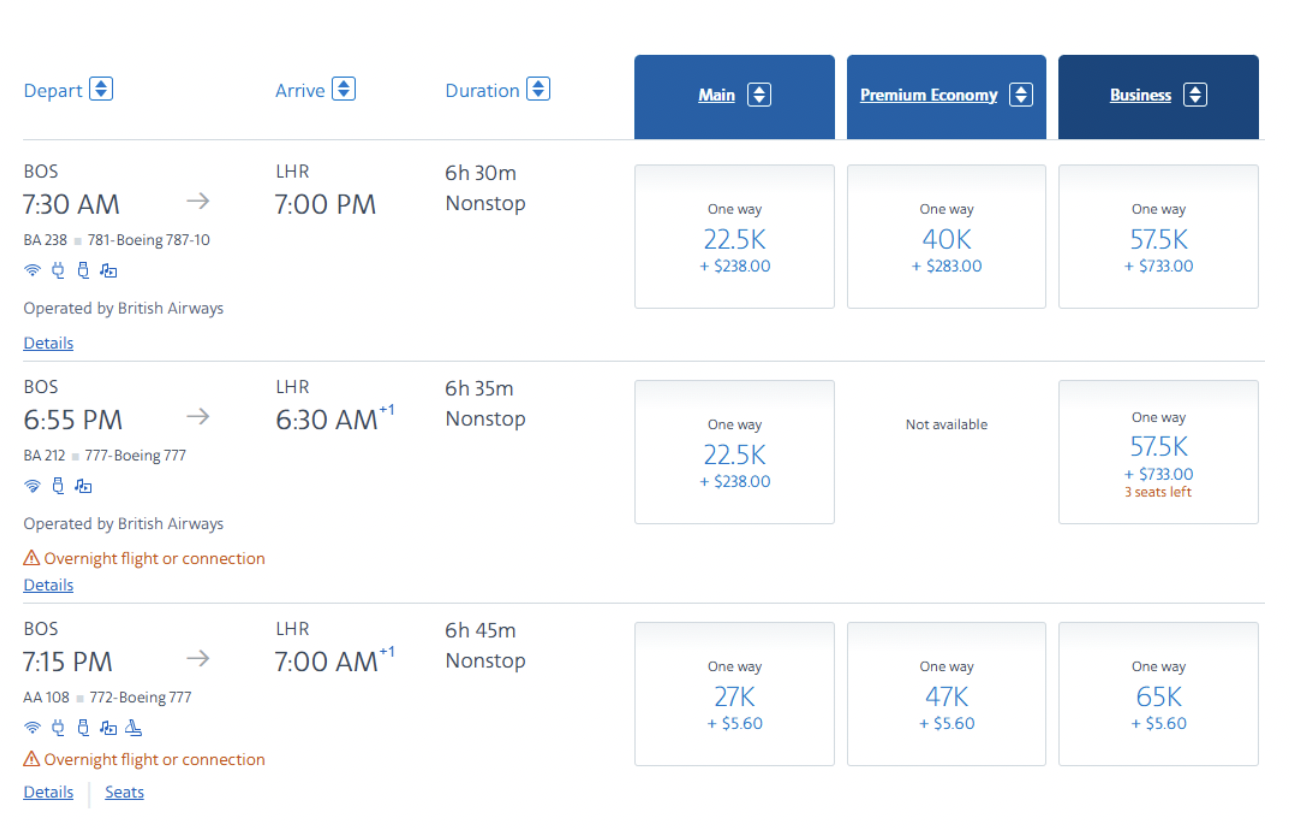
Task: Click the USB port icon on BA 238
Action: 83,270
